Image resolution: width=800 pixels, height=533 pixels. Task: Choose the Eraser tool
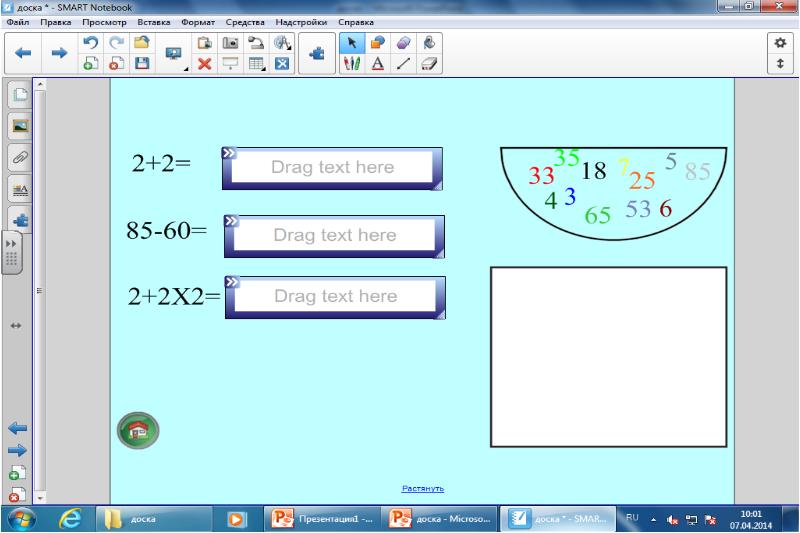pyautogui.click(x=429, y=63)
